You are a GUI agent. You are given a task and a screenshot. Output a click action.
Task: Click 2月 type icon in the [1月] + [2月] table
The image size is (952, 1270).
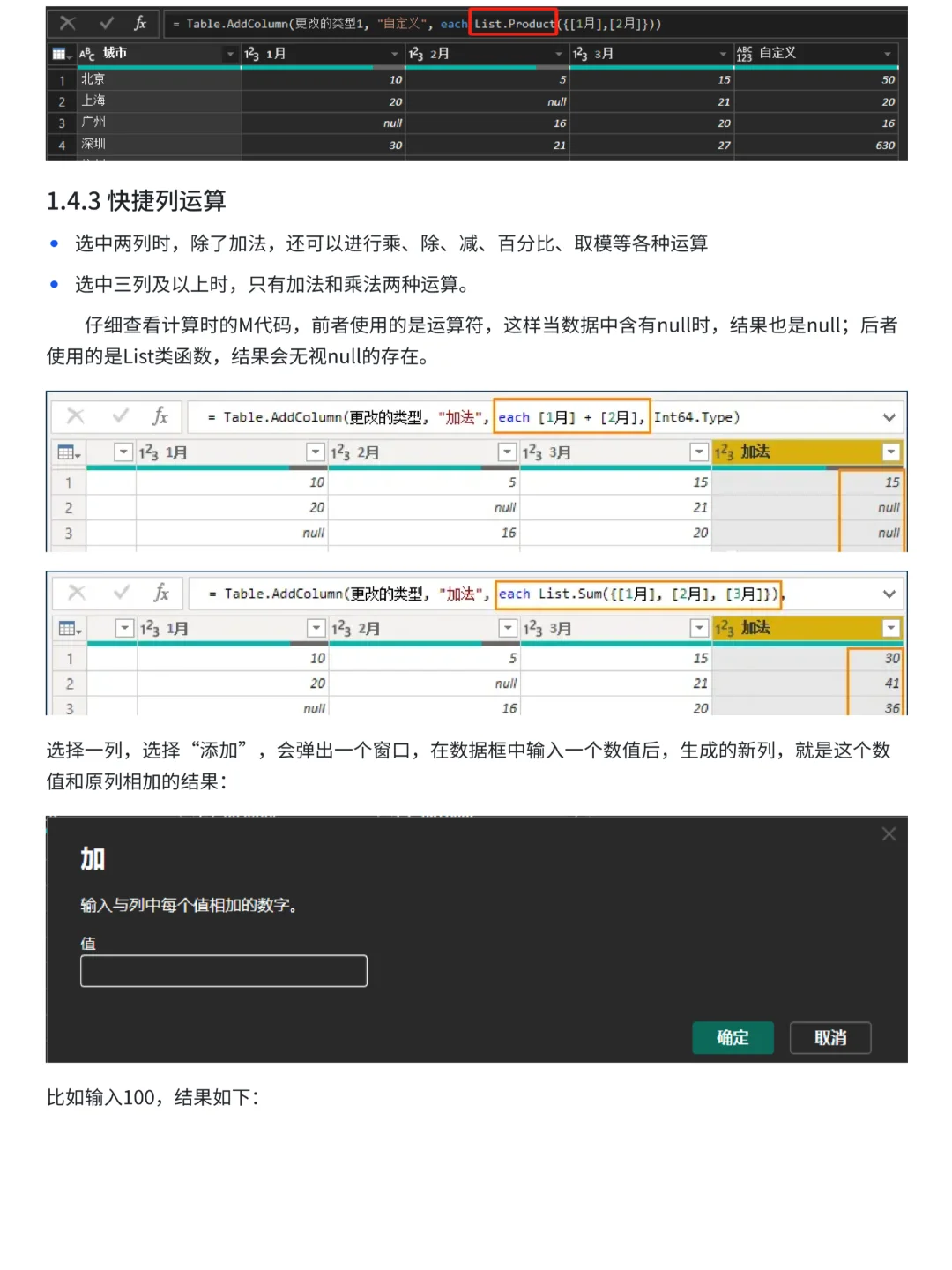tap(340, 452)
